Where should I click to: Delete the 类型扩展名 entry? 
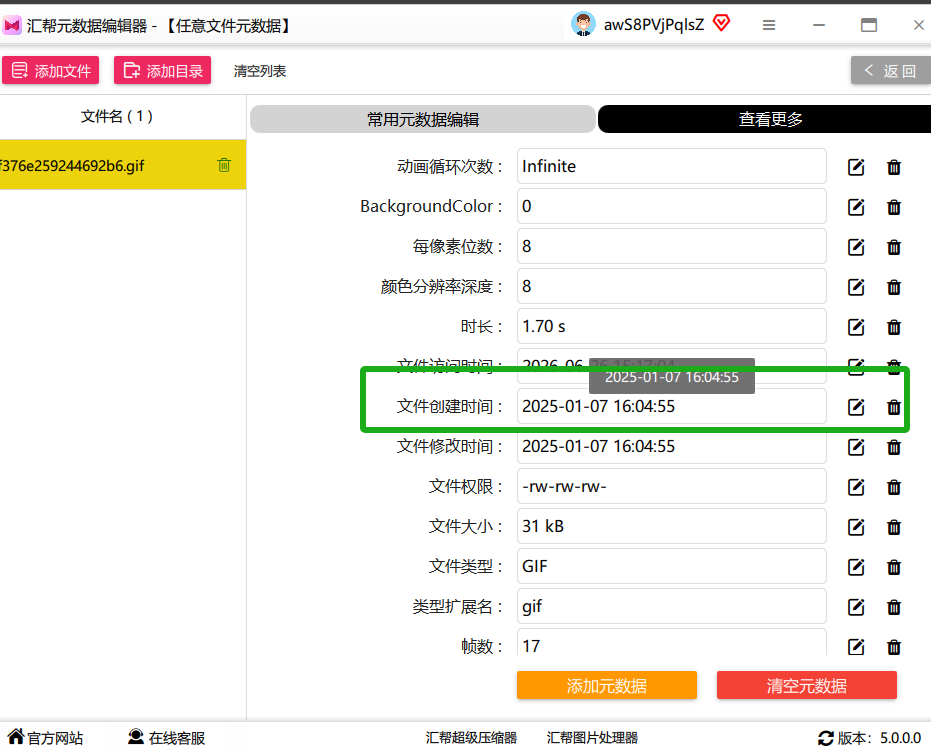(x=894, y=607)
